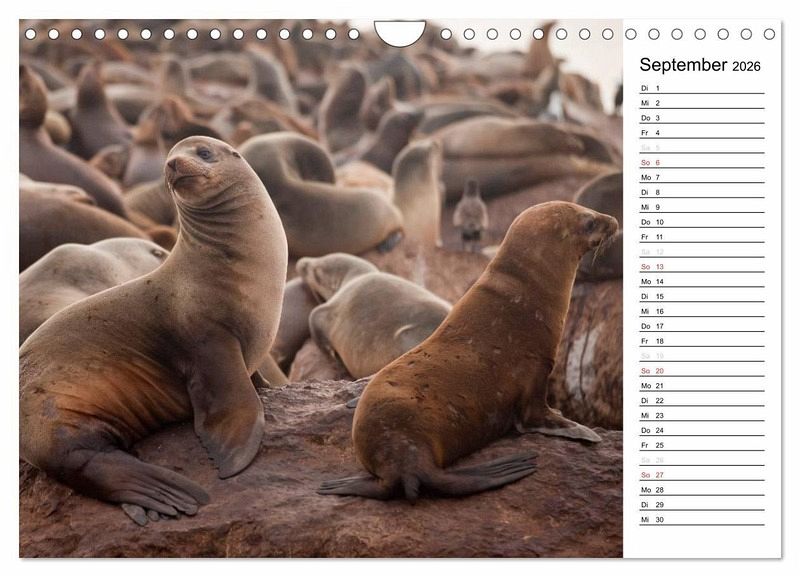Pick the red So 13 Sunday entry

coord(701,267)
